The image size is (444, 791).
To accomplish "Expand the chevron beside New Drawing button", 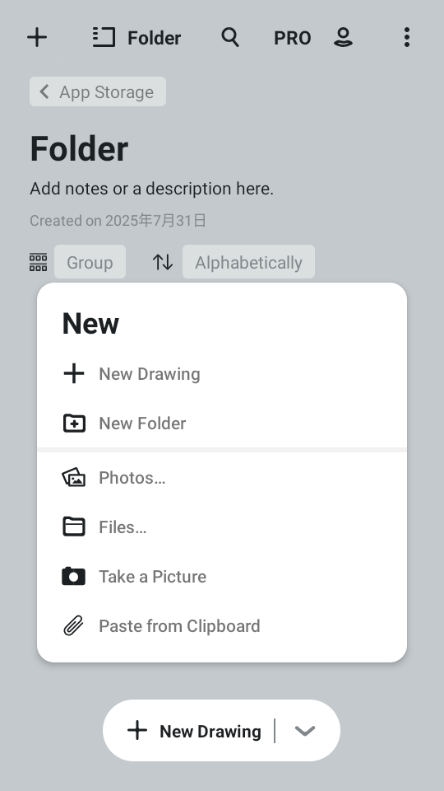I will click(x=305, y=730).
